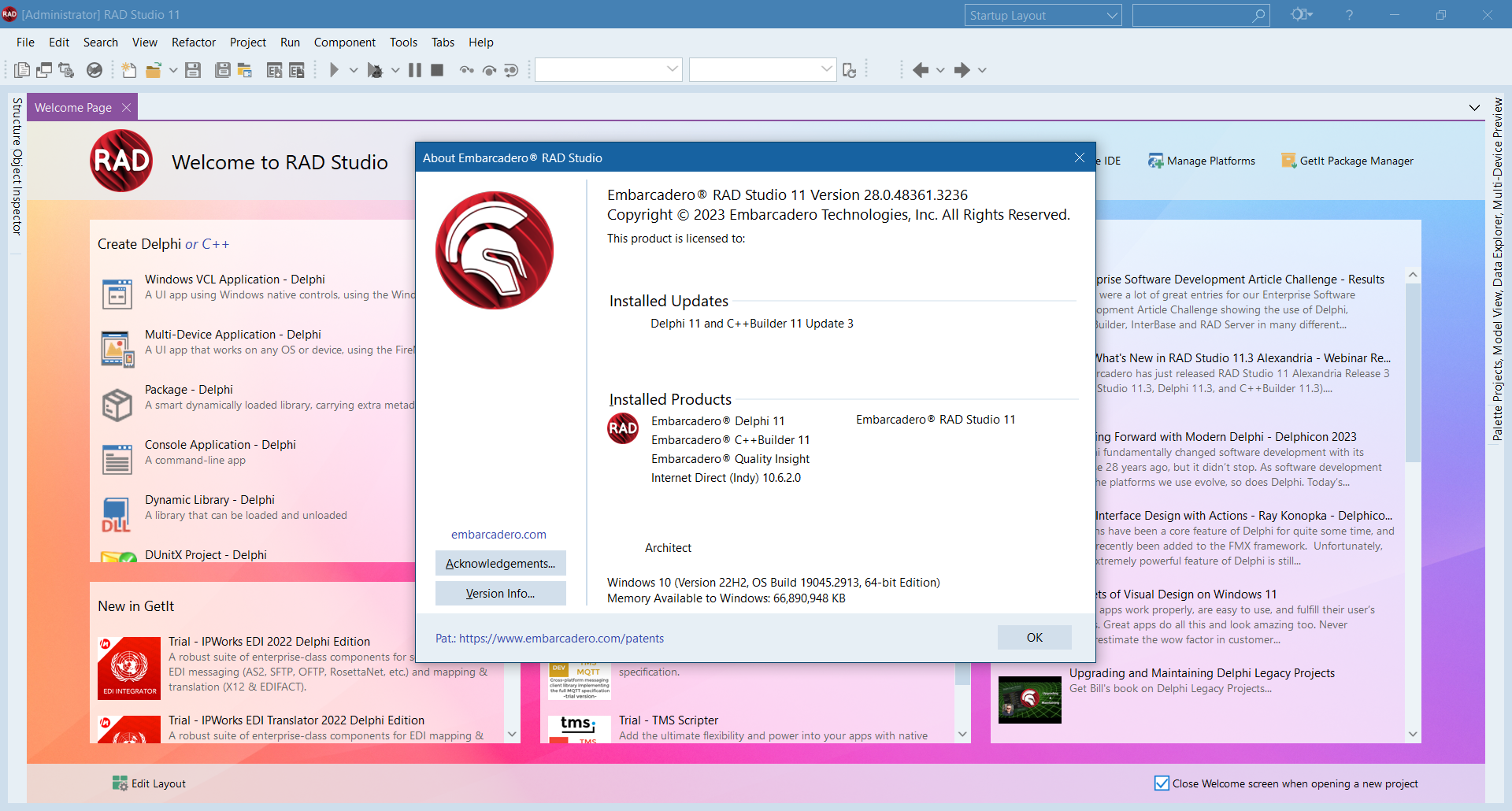
Task: Click the Delphi Legacy Projects book thumbnail
Action: [1029, 700]
